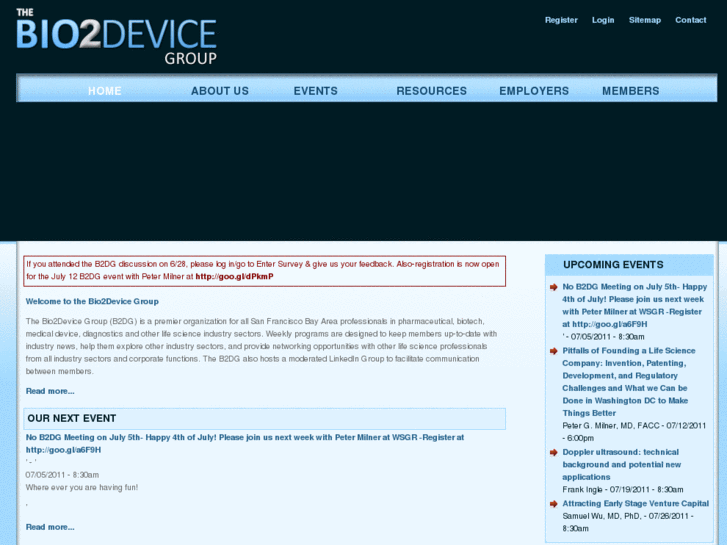Open No B2DG Meeting link in Upcoming Events
The width and height of the screenshot is (727, 545).
tap(634, 305)
